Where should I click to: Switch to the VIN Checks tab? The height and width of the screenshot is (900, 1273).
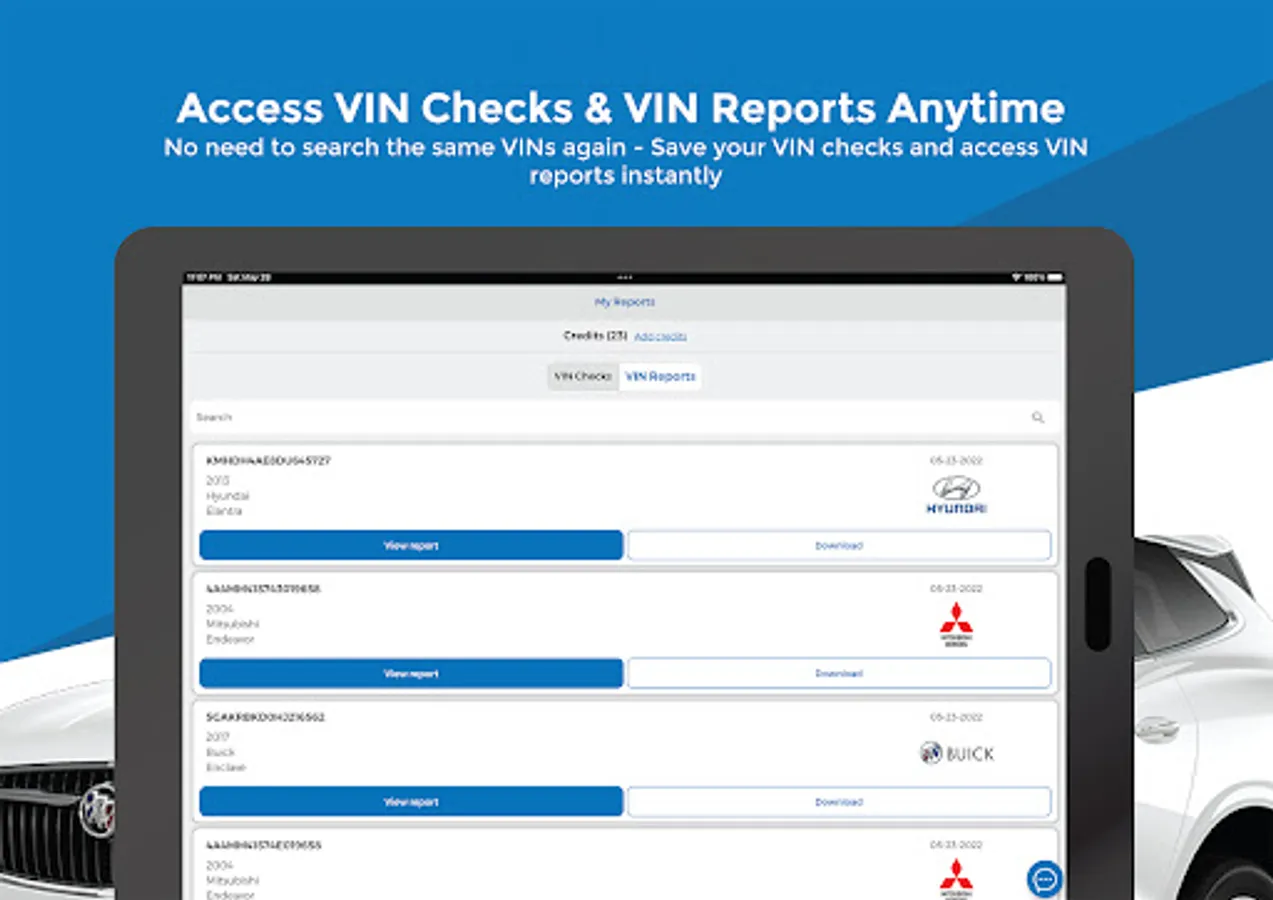point(584,377)
